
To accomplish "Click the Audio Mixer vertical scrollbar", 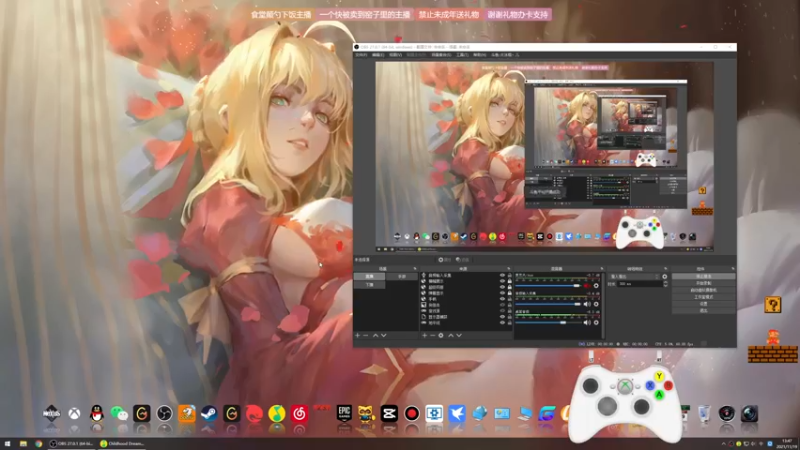I will click(x=603, y=305).
